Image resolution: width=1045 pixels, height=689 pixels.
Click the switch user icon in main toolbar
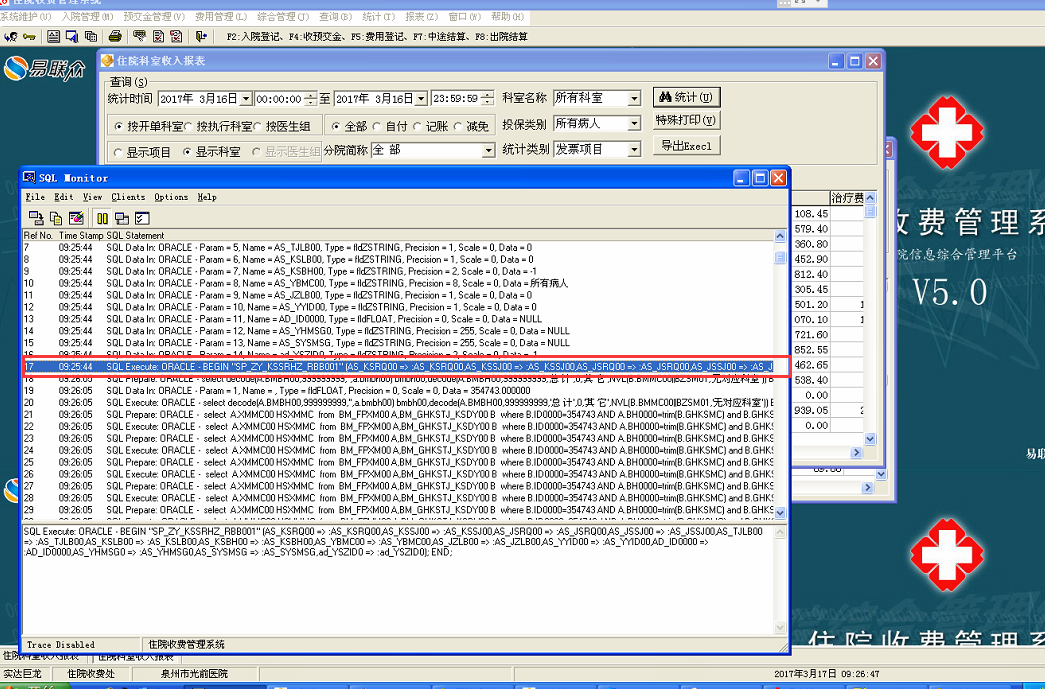[x=11, y=37]
